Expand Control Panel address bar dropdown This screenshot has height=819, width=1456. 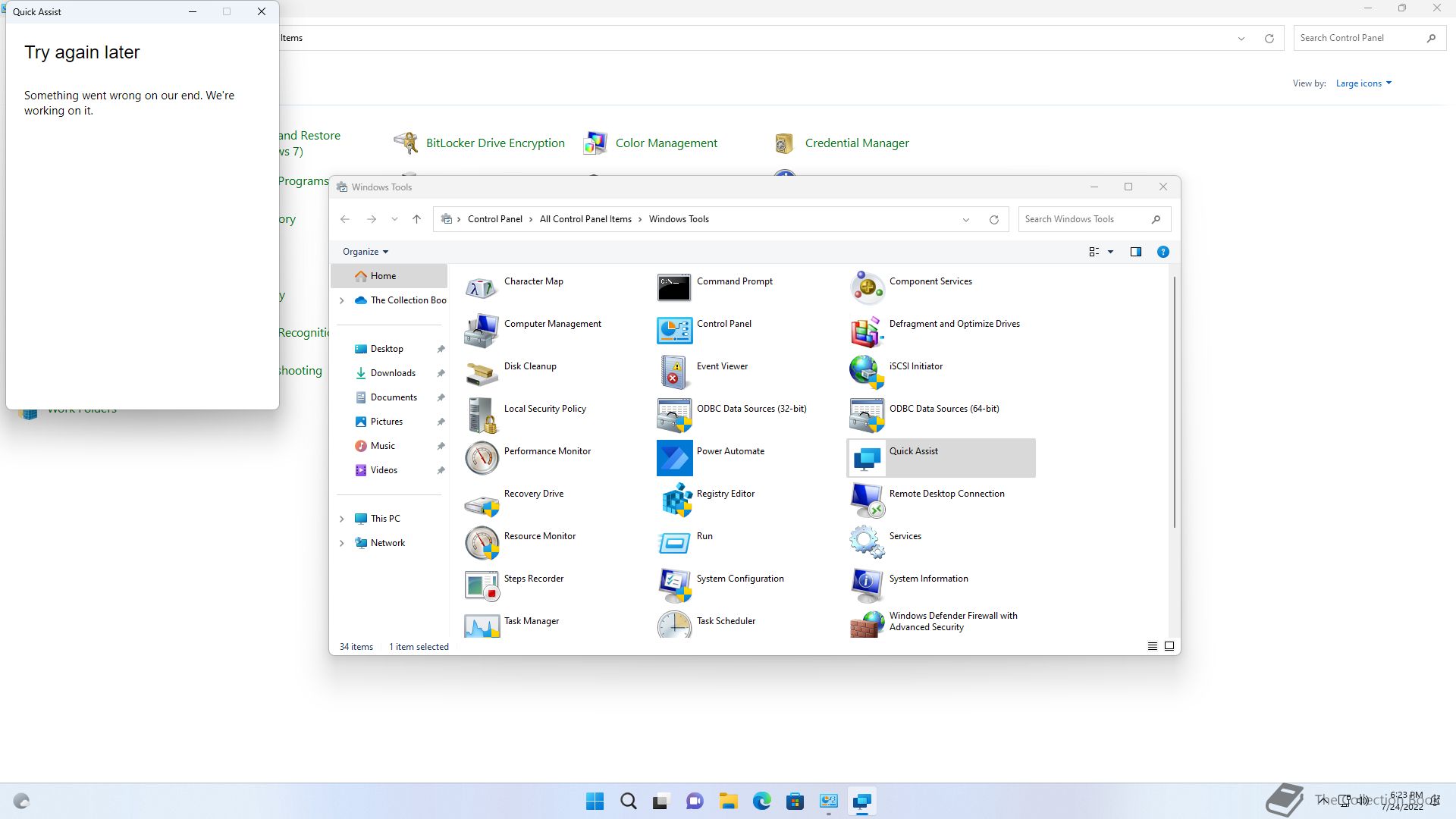click(x=1241, y=39)
